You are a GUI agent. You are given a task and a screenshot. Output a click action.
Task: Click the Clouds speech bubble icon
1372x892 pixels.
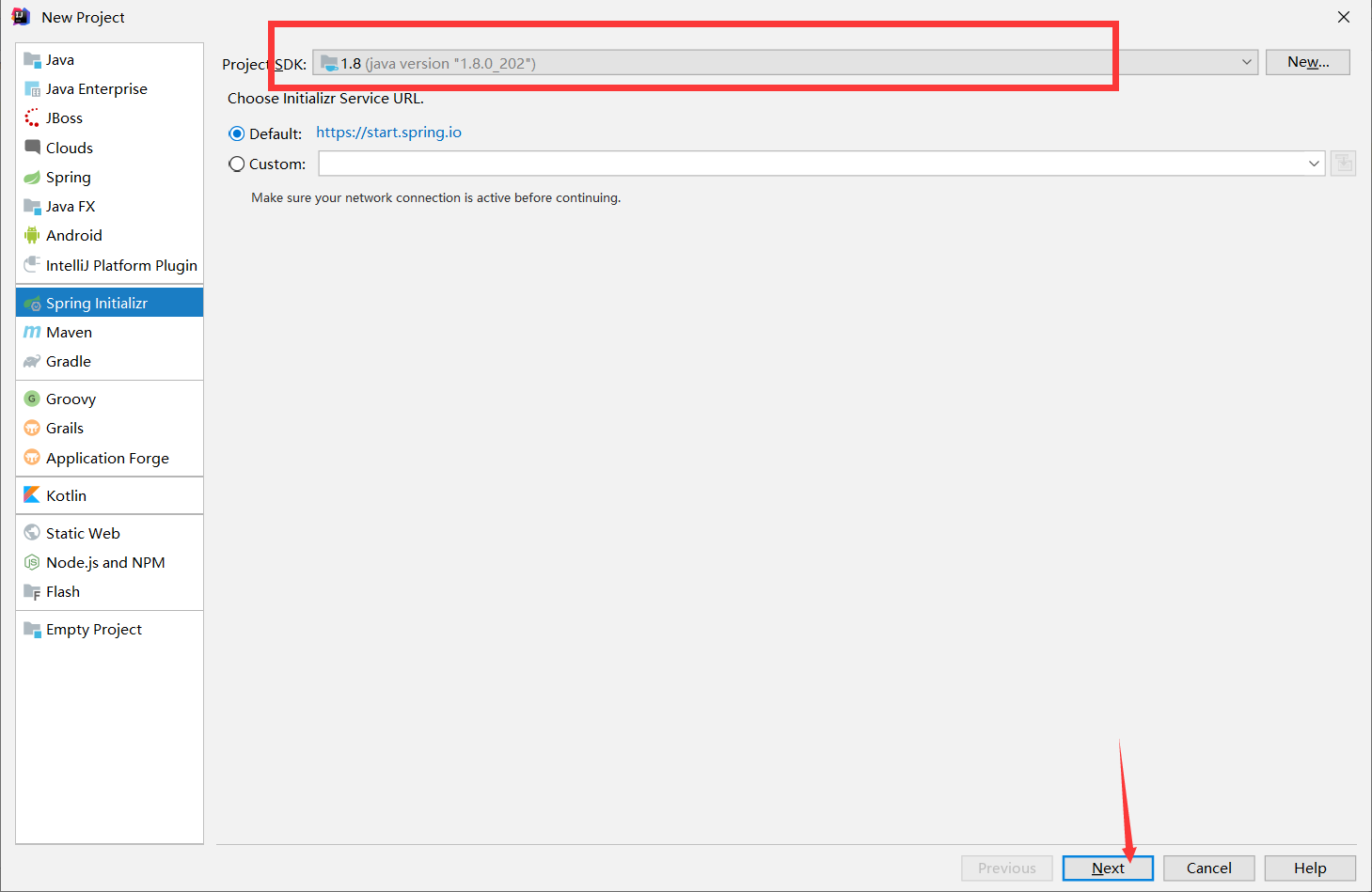tap(32, 148)
